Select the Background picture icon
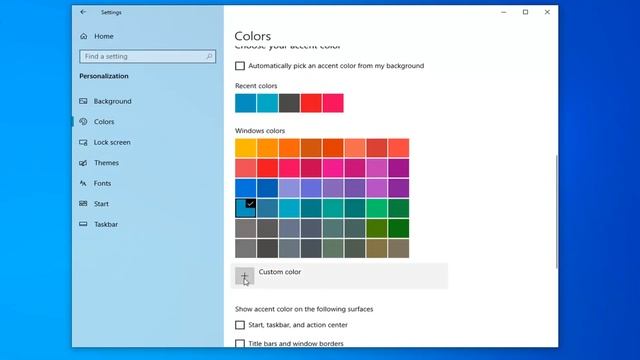The width and height of the screenshot is (640, 360). tap(83, 101)
